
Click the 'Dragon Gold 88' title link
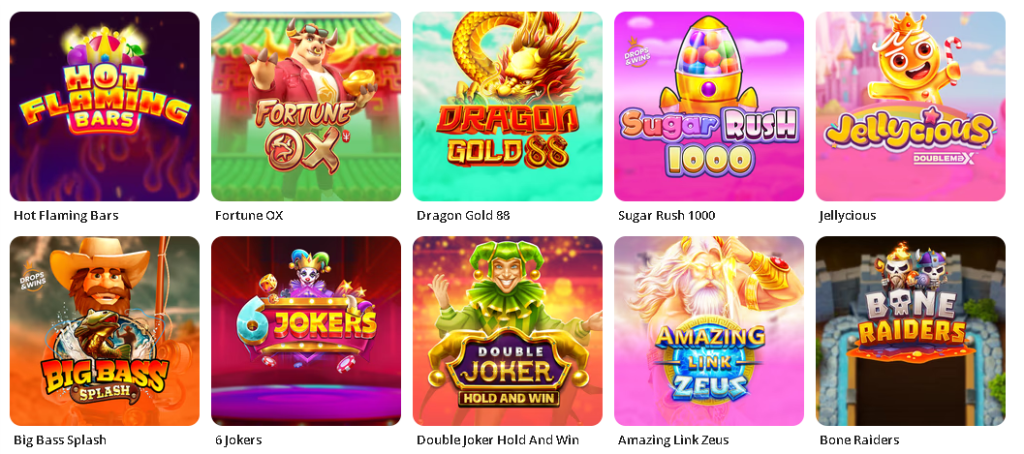[463, 216]
